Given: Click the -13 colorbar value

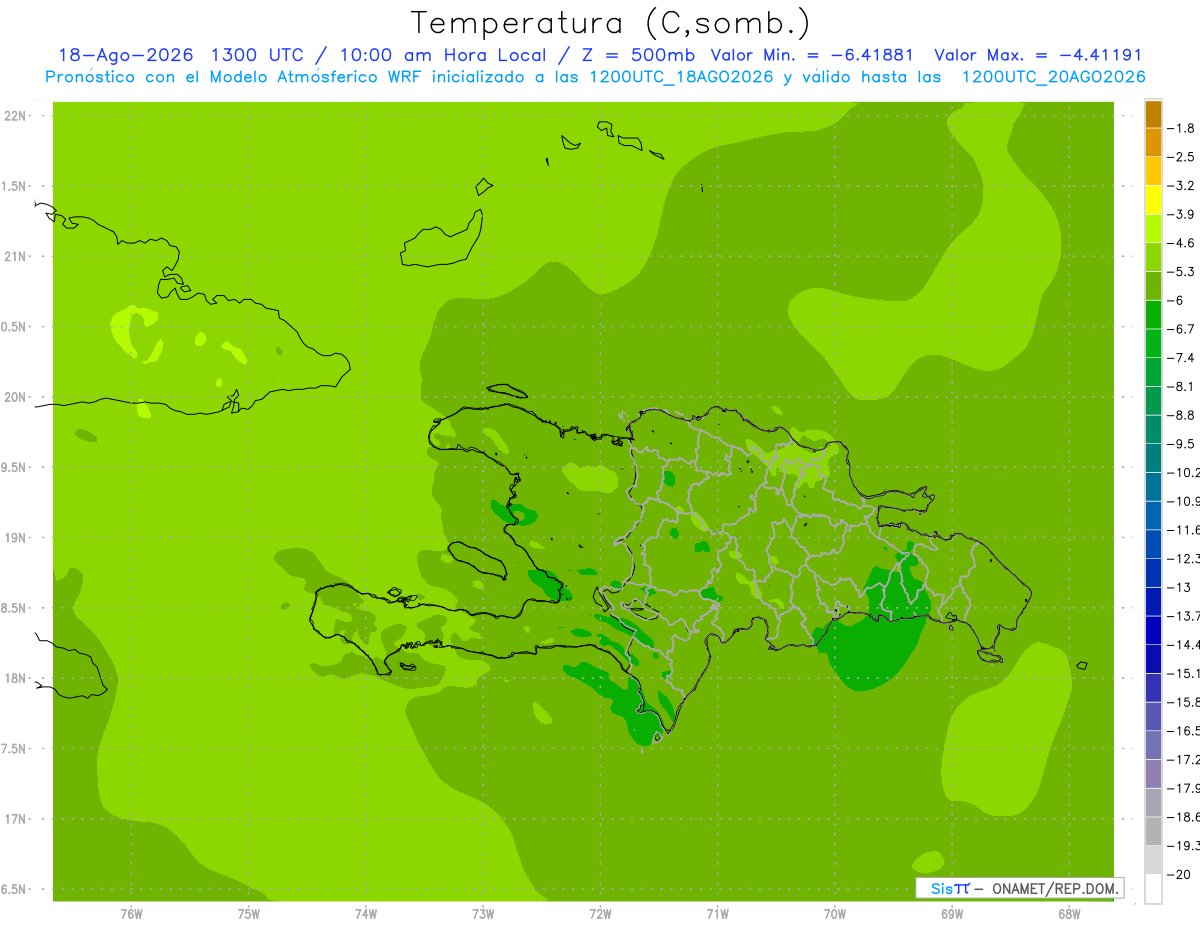Looking at the screenshot, I should 1178,587.
